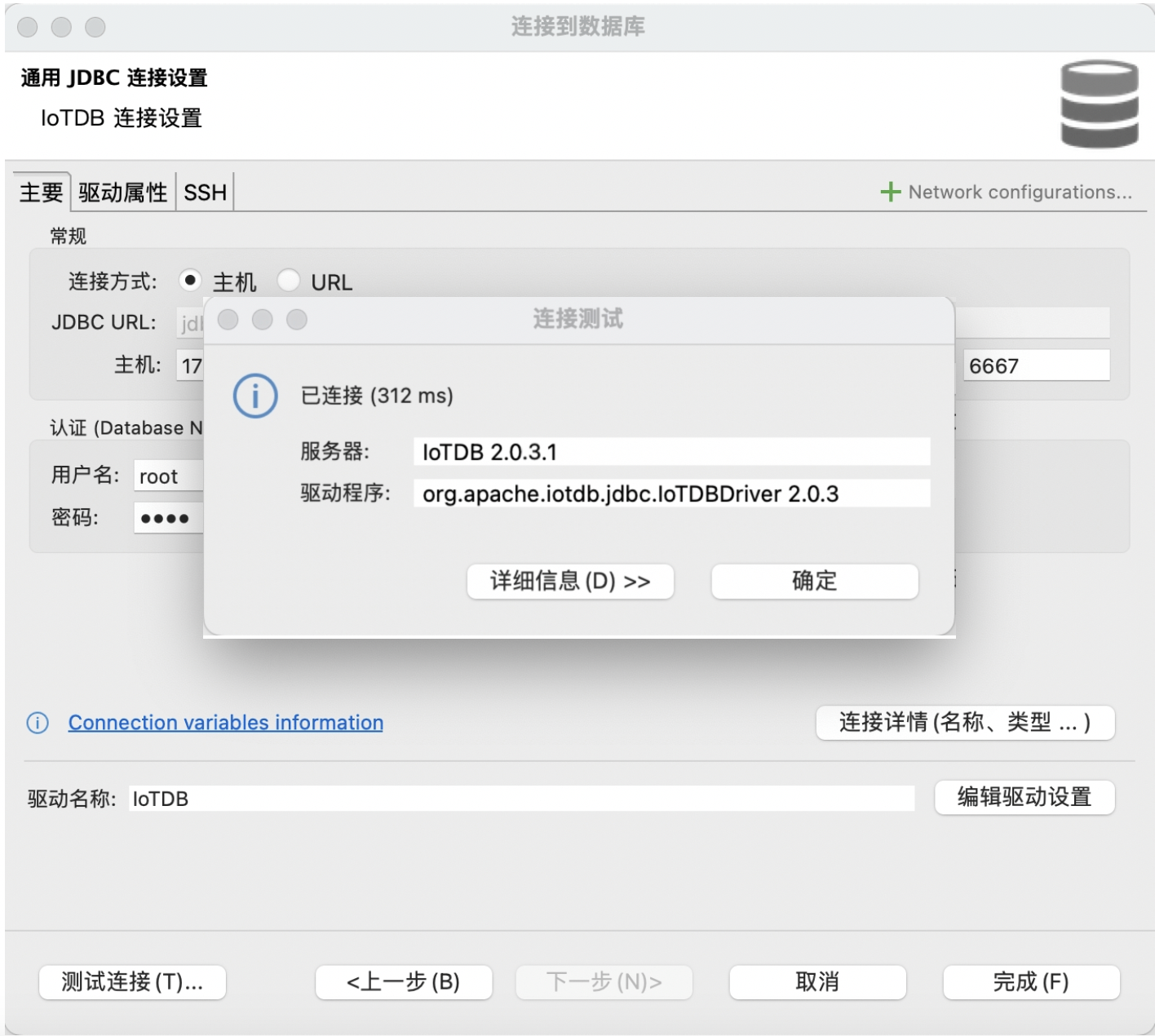Switch to the 驱动属性 tab
Screen dimensions: 1155x1036
tap(122, 193)
